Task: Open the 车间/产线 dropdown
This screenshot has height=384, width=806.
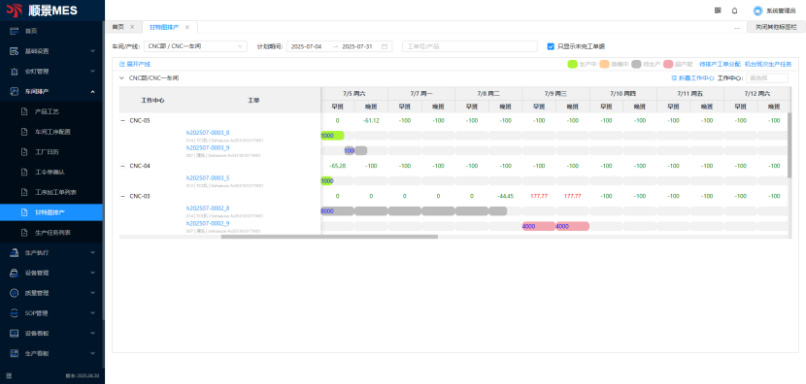Action: (195, 46)
